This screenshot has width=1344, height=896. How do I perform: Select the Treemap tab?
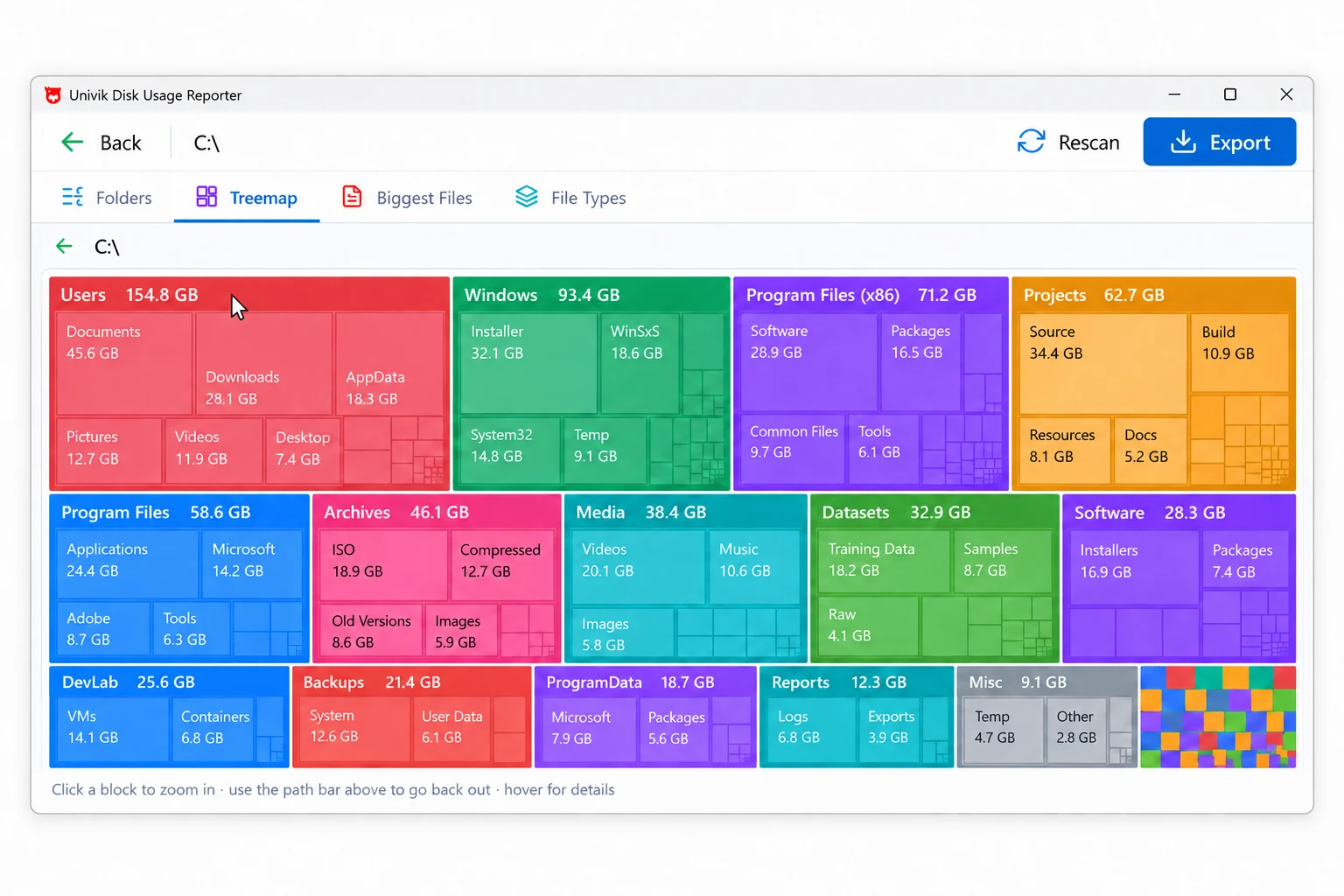pos(247,198)
